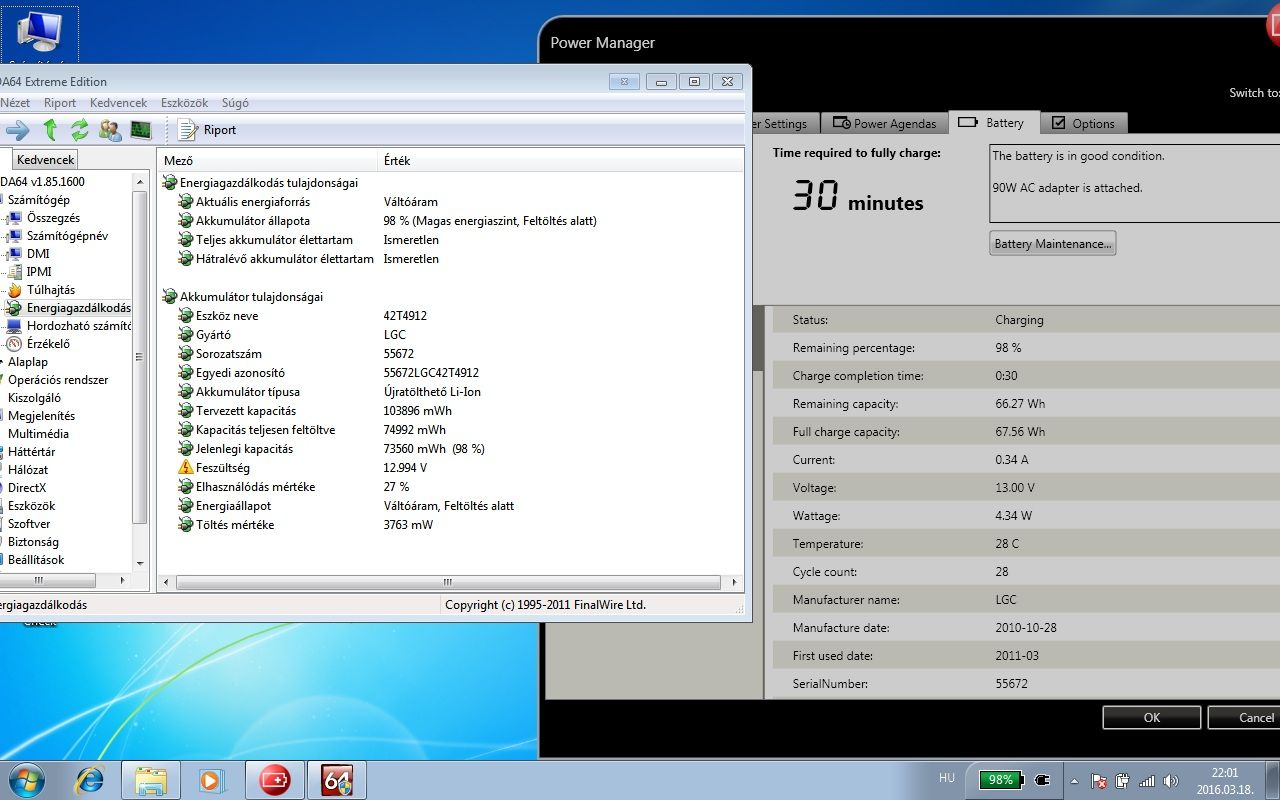The height and width of the screenshot is (800, 1280).
Task: Click the network signal tray icon
Action: pyautogui.click(x=1147, y=781)
